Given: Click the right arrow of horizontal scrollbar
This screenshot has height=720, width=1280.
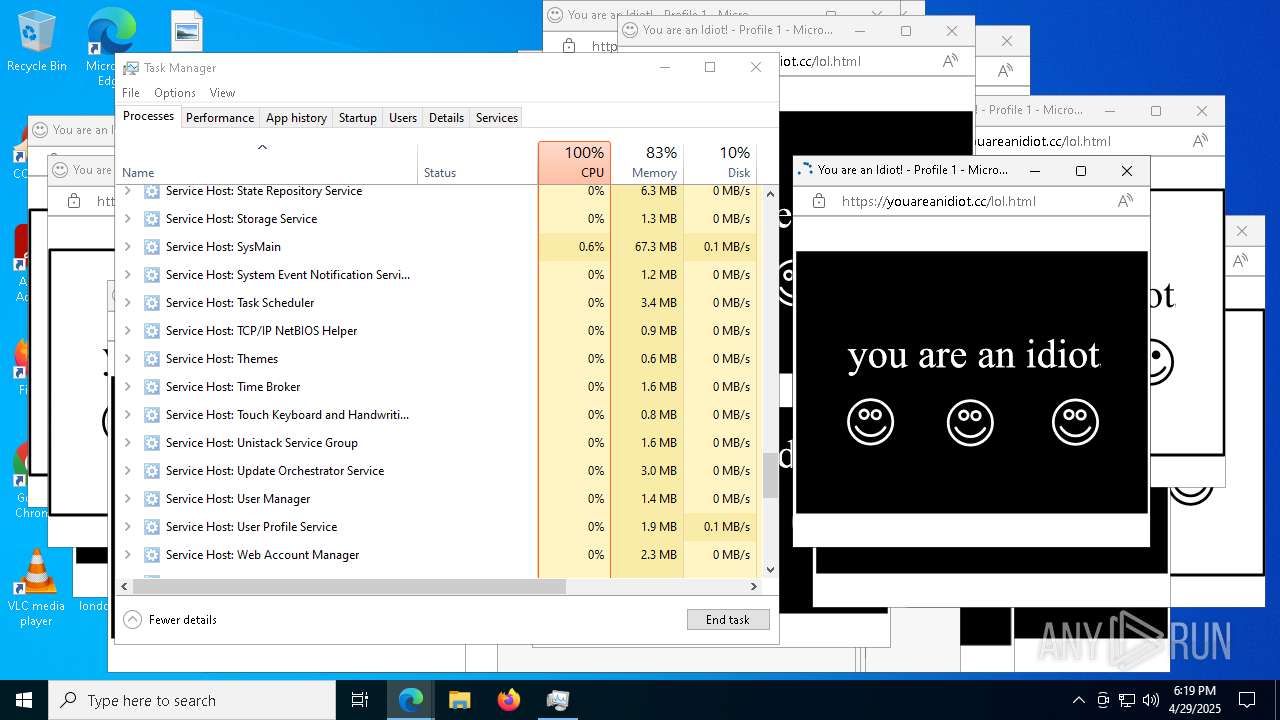Looking at the screenshot, I should point(754,586).
